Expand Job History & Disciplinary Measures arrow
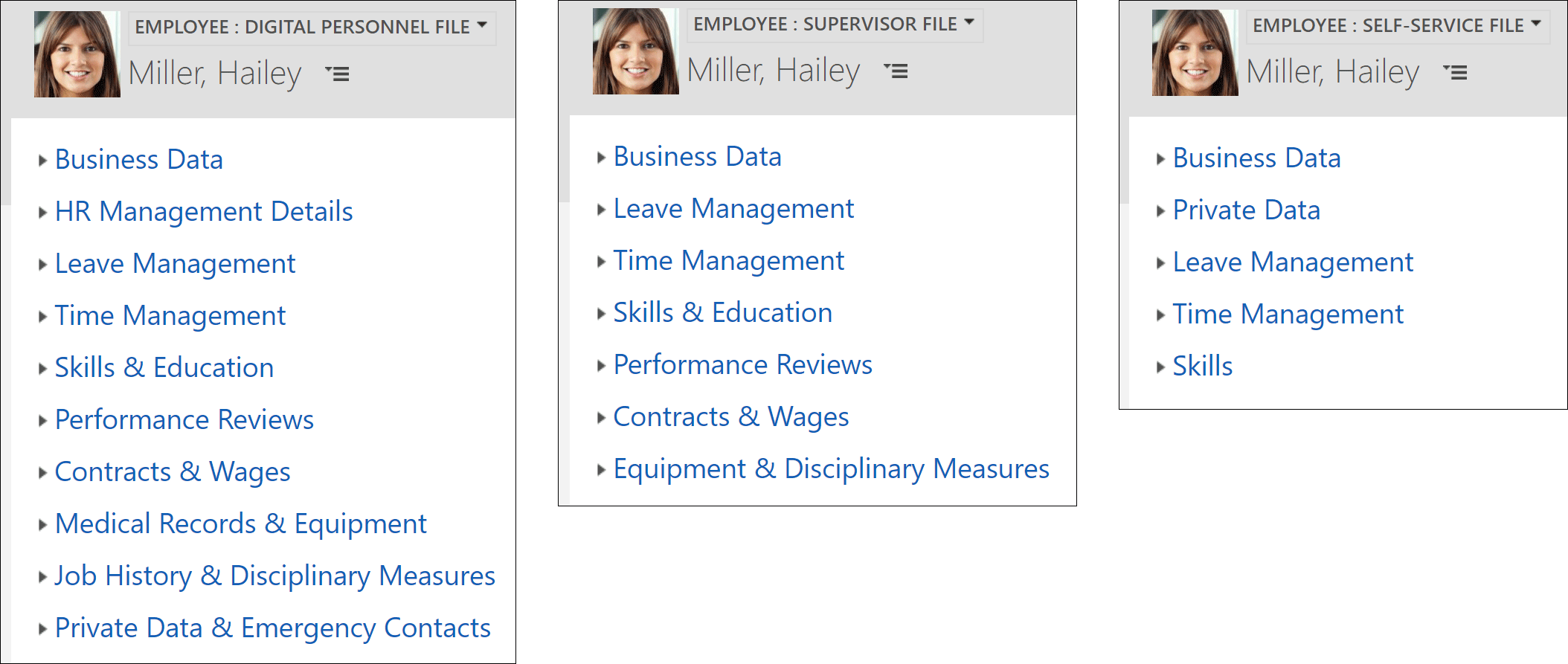Viewport: 1568px width, 664px height. point(42,576)
